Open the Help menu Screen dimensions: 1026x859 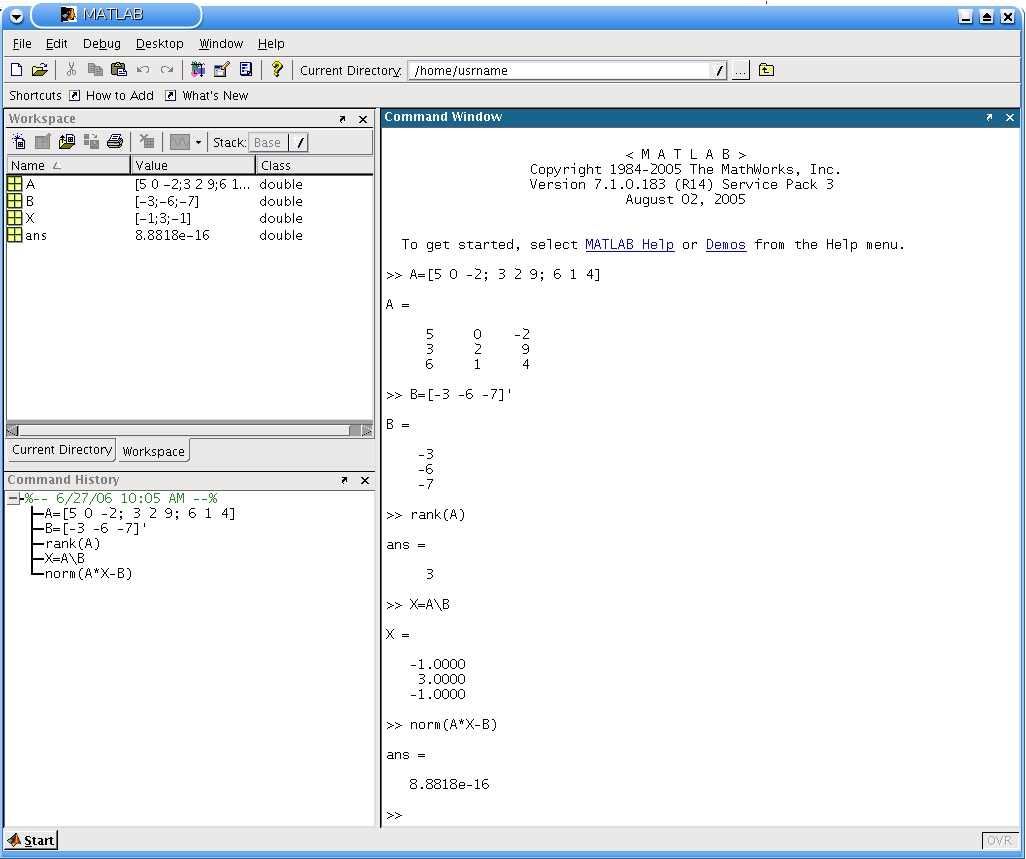pos(271,43)
